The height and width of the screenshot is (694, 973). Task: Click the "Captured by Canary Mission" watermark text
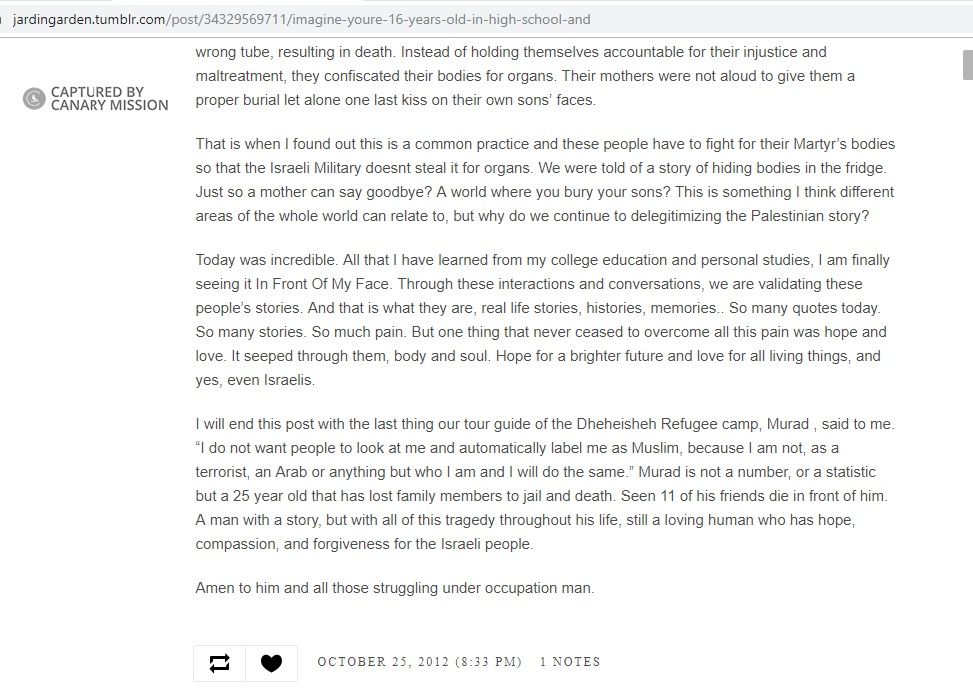point(109,98)
